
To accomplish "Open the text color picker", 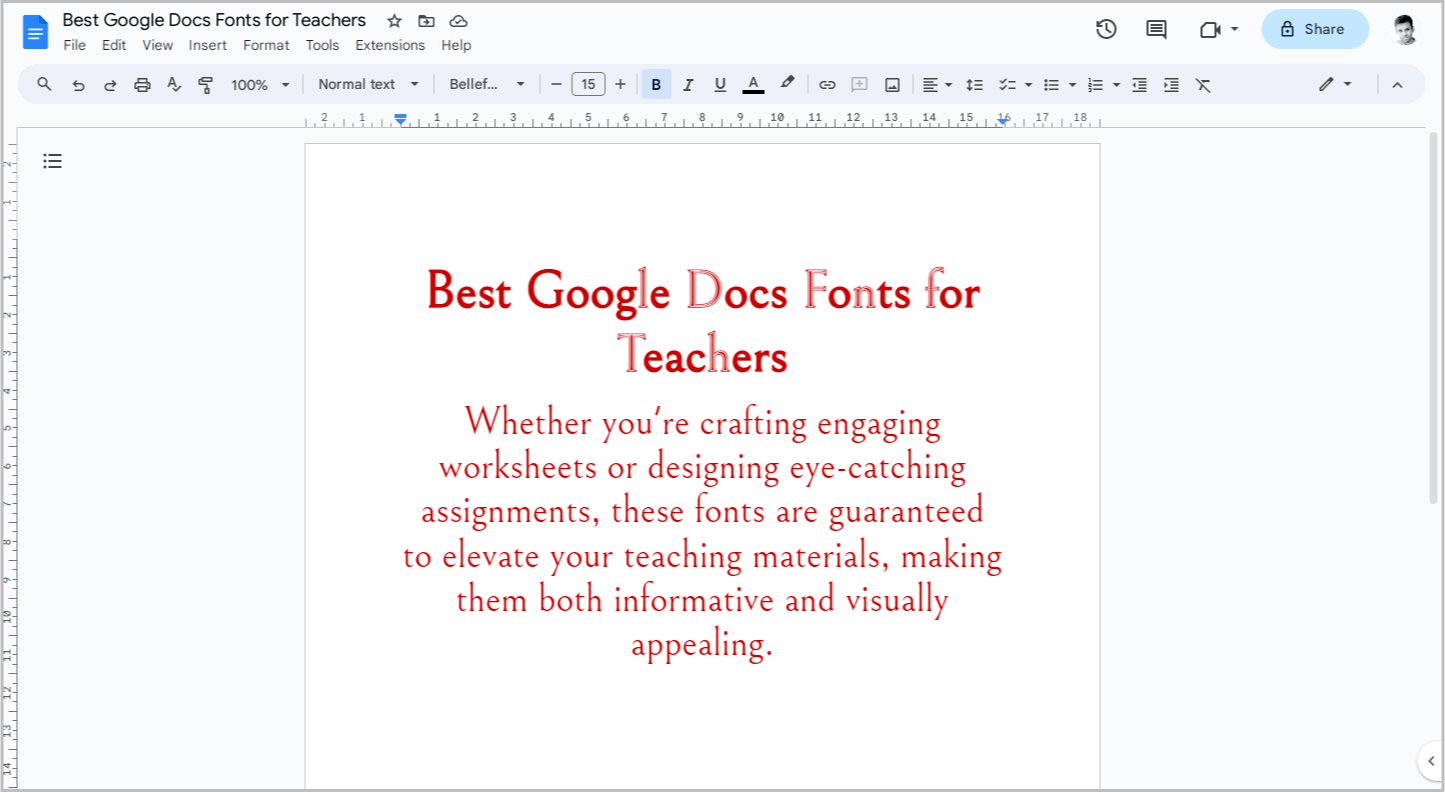I will pos(752,84).
